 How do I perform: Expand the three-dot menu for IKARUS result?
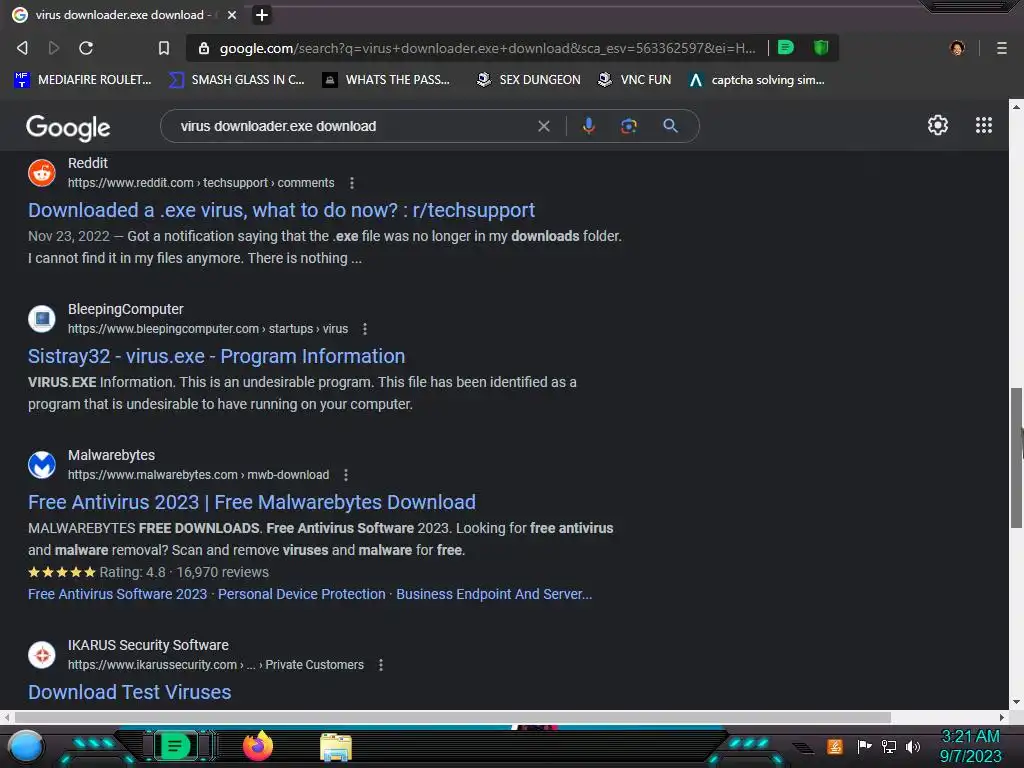tap(381, 665)
